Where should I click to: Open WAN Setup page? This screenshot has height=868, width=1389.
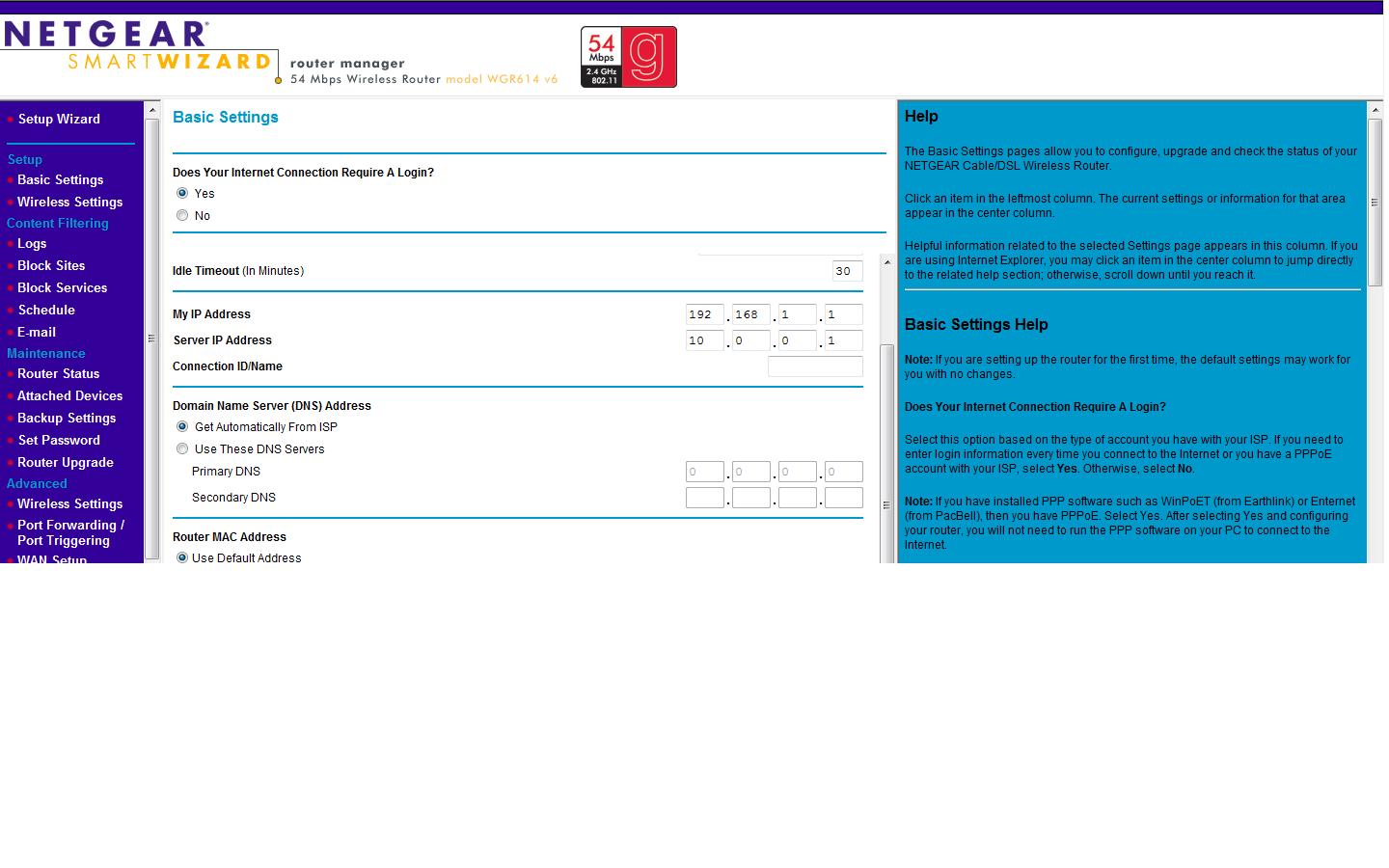52,558
